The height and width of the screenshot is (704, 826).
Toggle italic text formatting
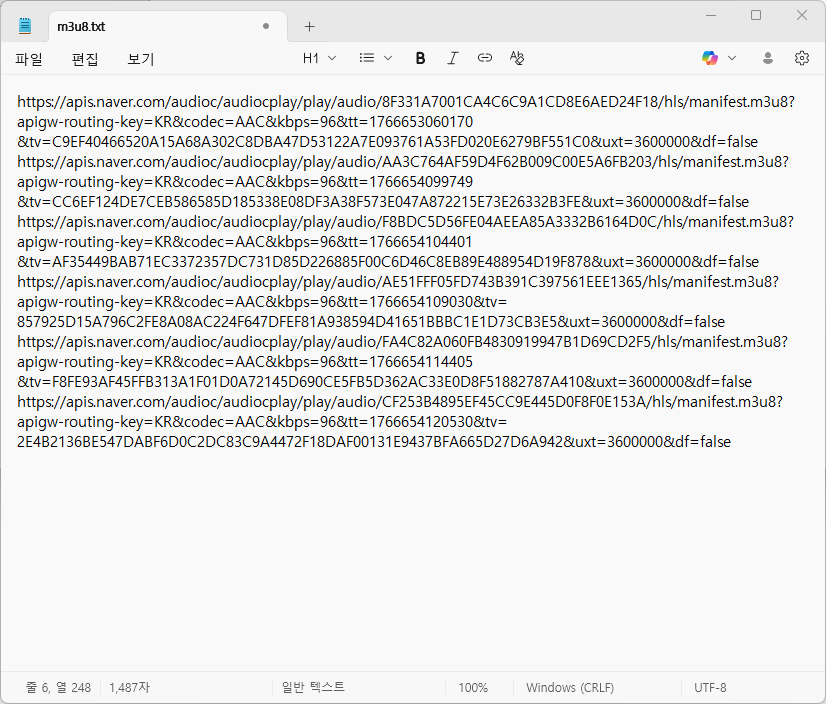pos(452,58)
